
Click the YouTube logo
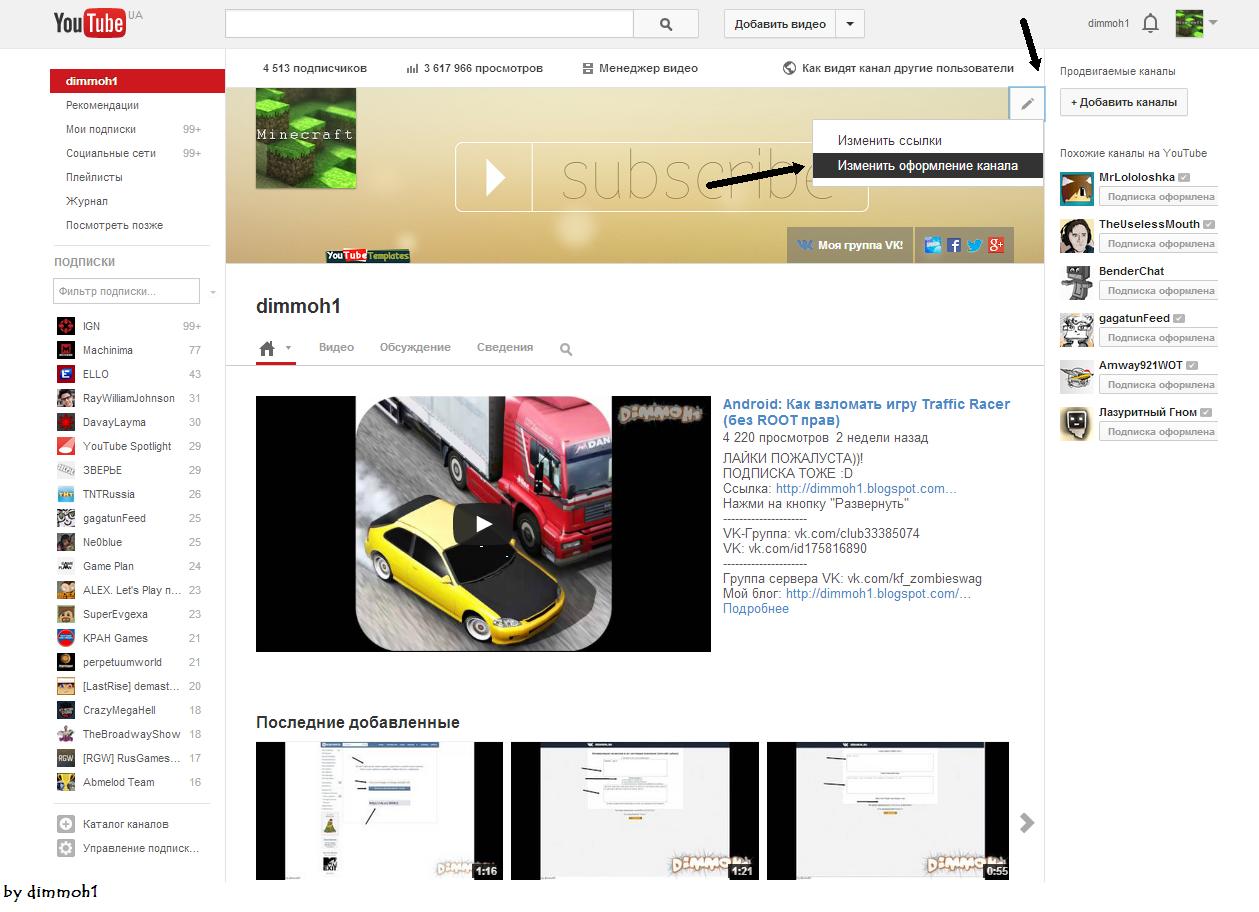click(x=90, y=23)
